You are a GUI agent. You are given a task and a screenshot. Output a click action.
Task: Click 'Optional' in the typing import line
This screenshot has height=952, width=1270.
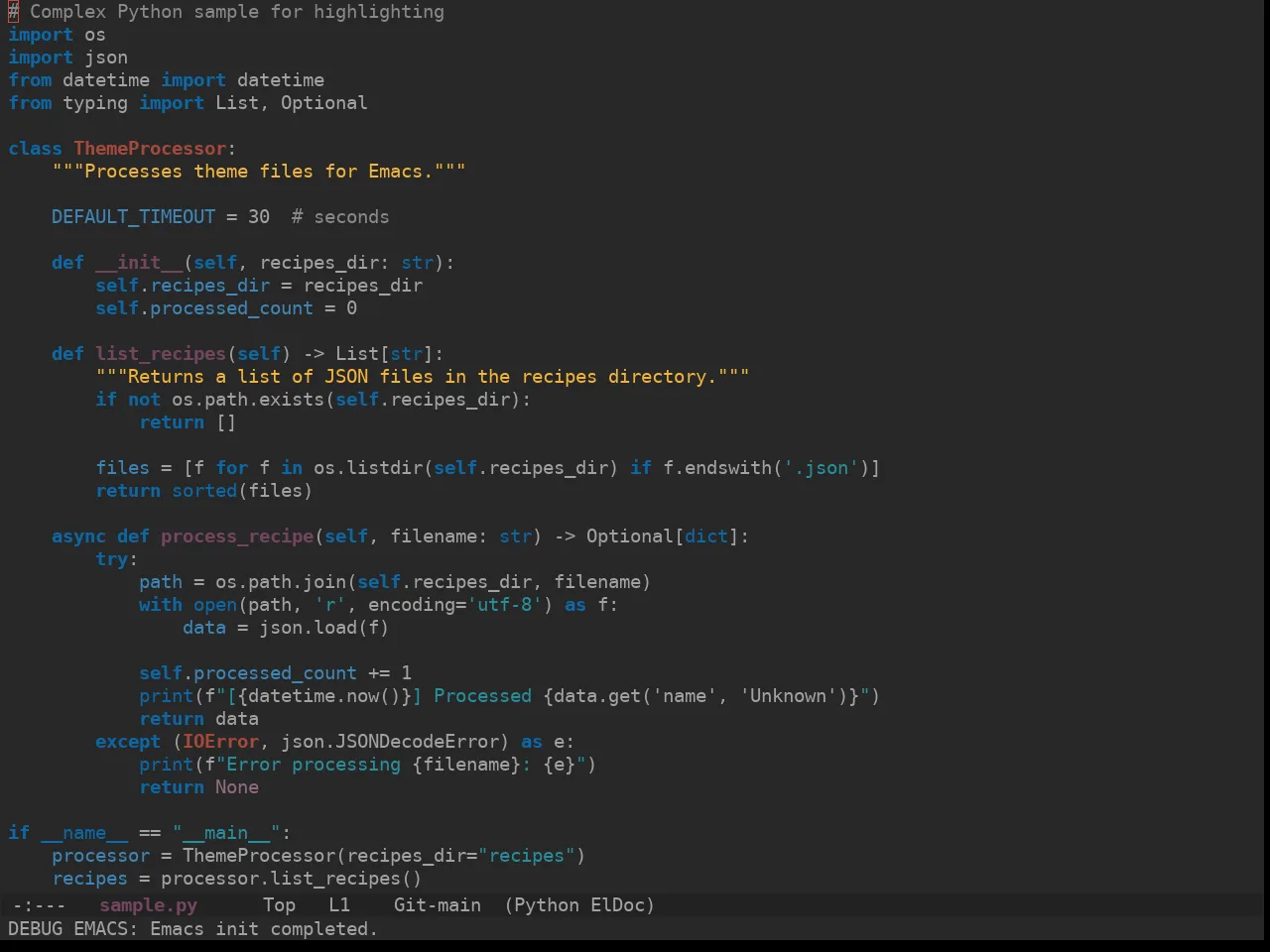(x=323, y=102)
